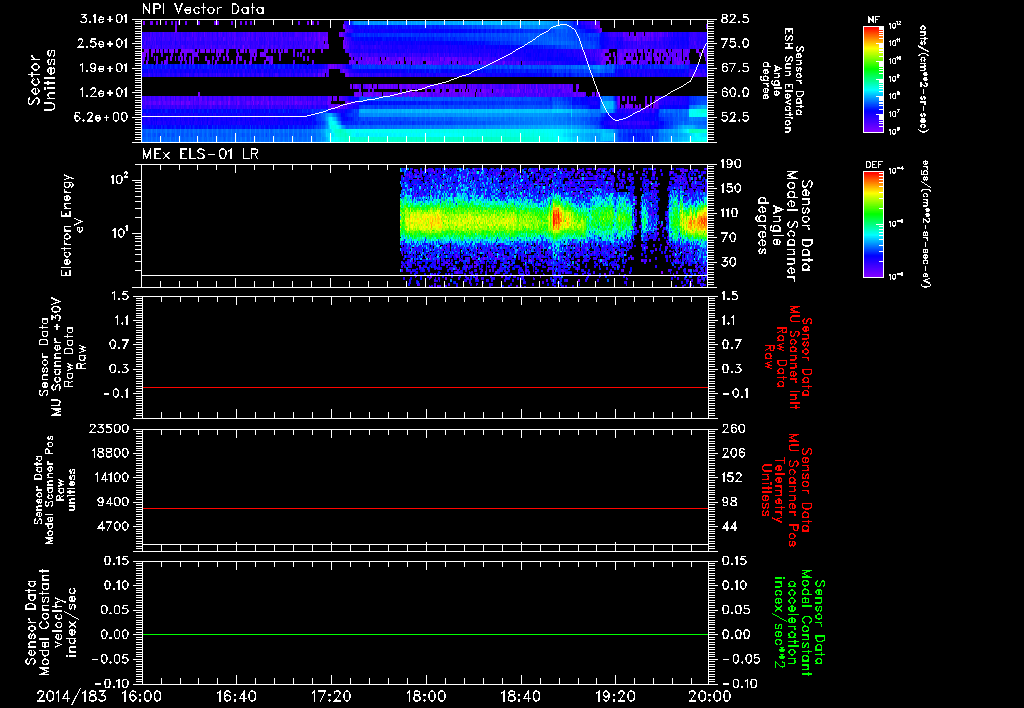Click the 'ESH Sun Elevation Angle' axis label
Image resolution: width=1024 pixels, height=708 pixels.
click(x=782, y=80)
